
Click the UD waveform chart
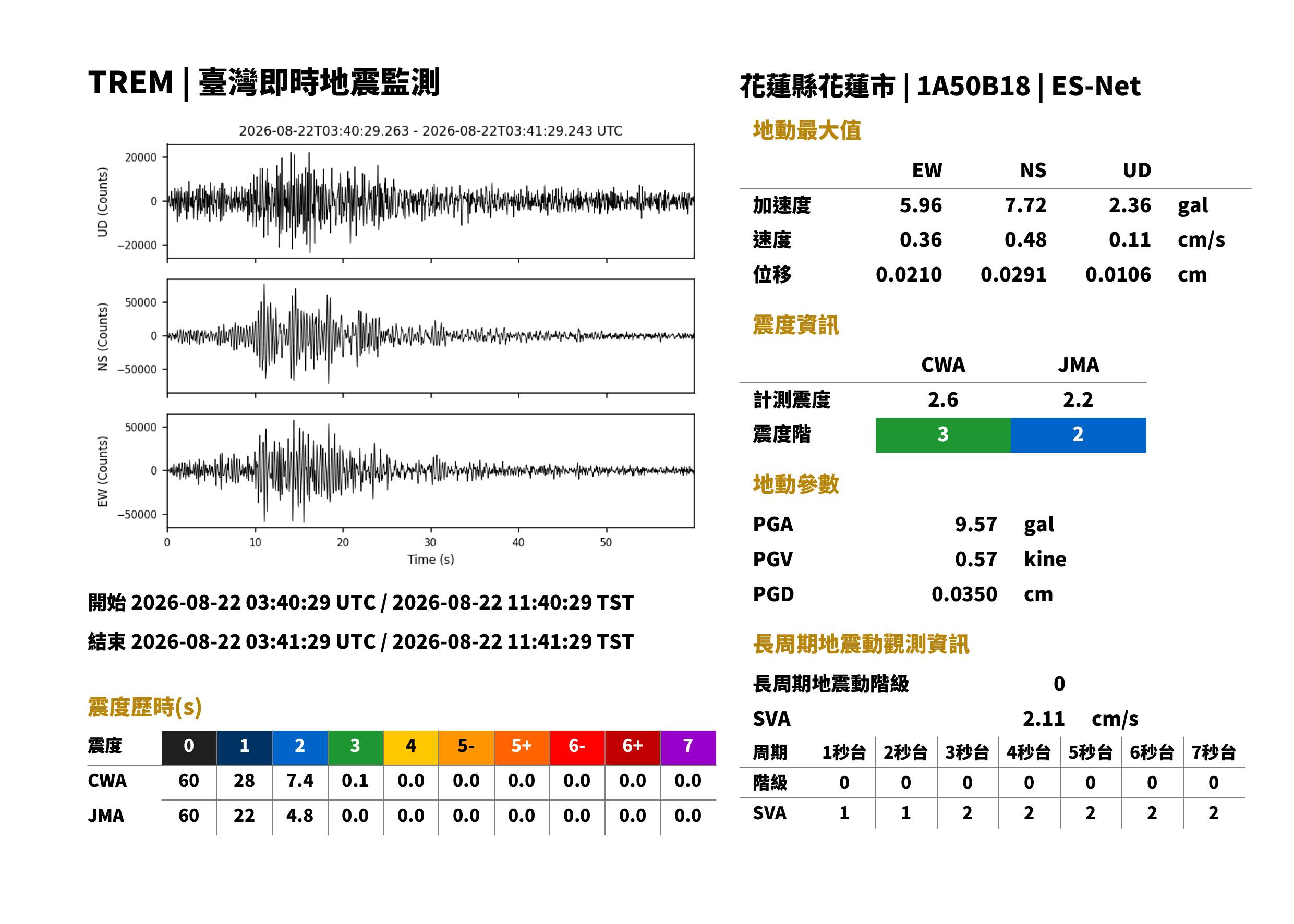pyautogui.click(x=430, y=201)
